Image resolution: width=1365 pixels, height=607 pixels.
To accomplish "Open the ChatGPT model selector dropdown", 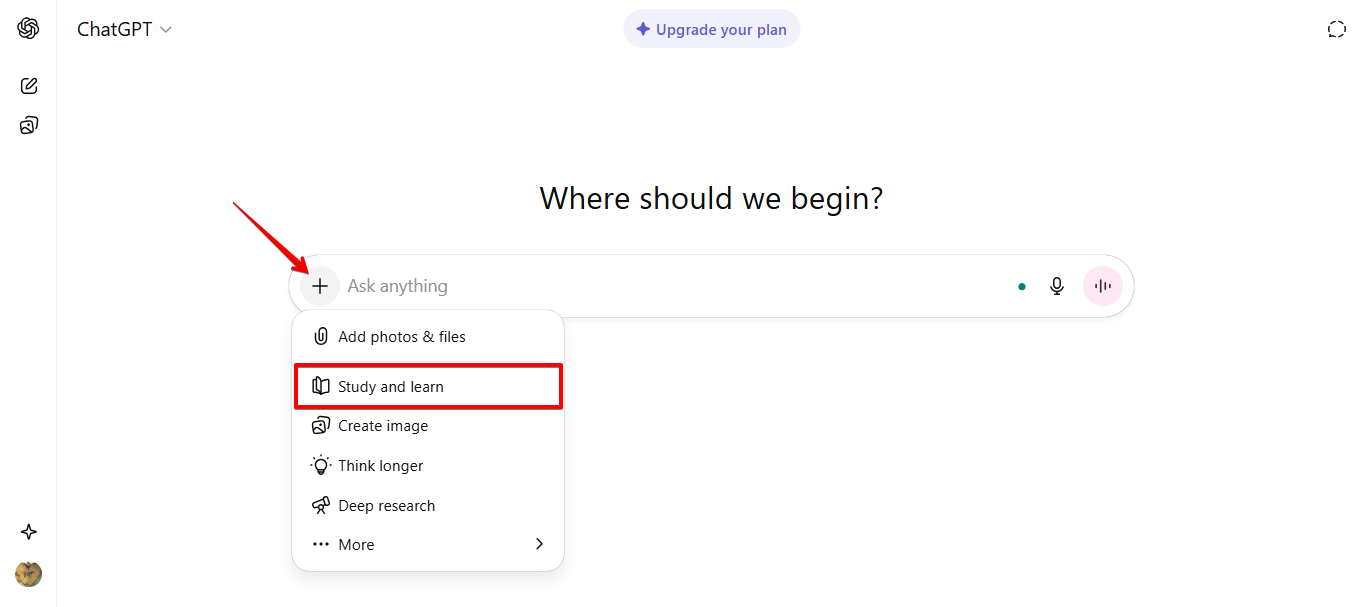I will [x=125, y=30].
